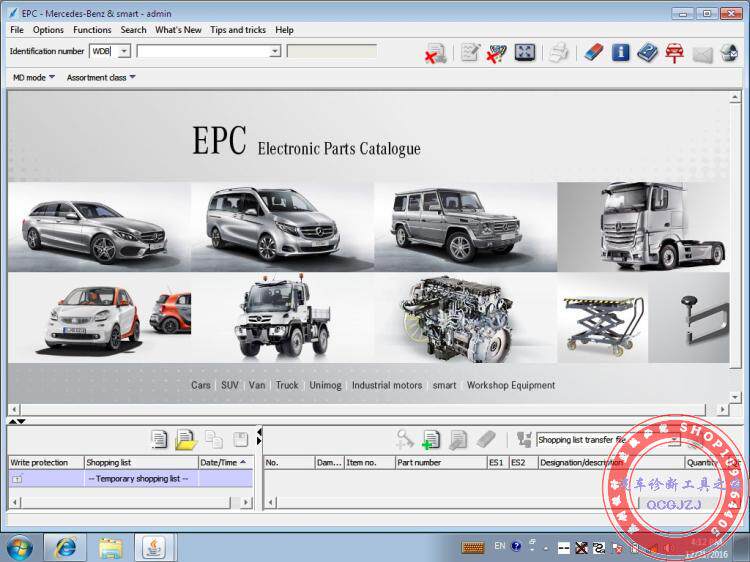
Task: Select the scissor lift workshop equipment image
Action: tap(603, 318)
